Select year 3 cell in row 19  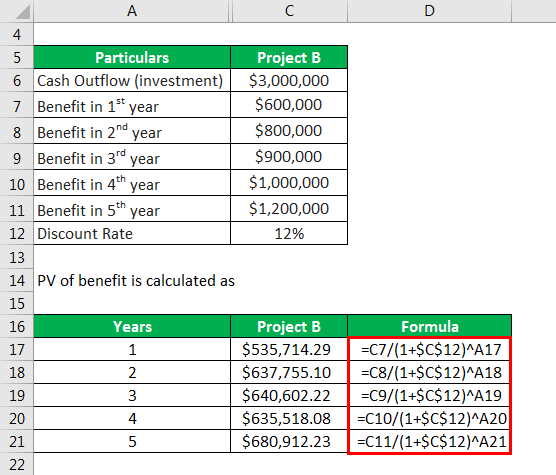click(x=132, y=395)
